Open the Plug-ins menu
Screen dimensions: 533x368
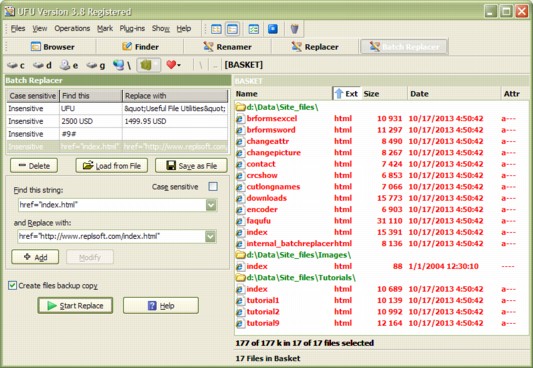(132, 29)
